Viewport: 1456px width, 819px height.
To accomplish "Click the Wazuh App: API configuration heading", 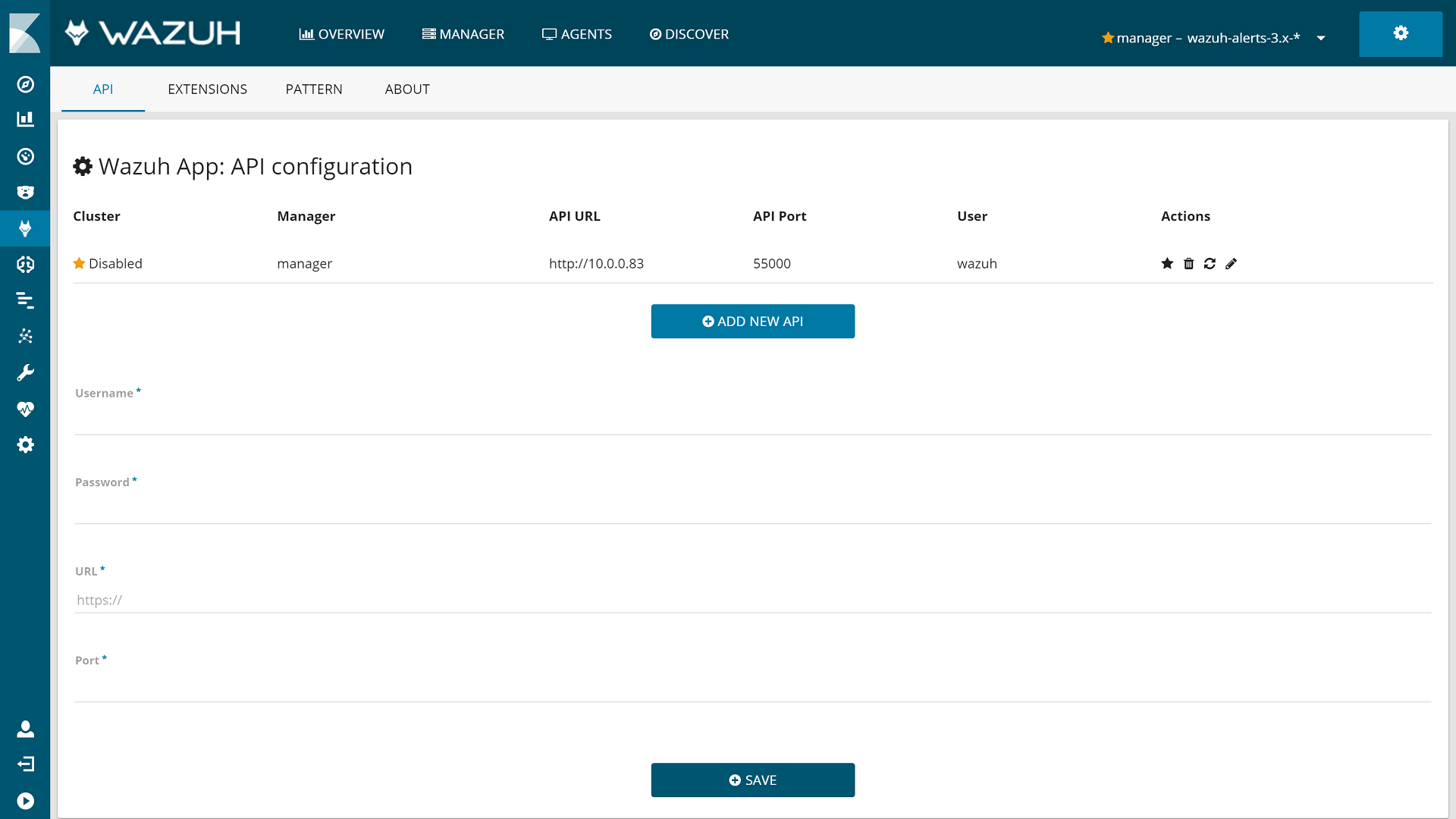I will coord(243,166).
